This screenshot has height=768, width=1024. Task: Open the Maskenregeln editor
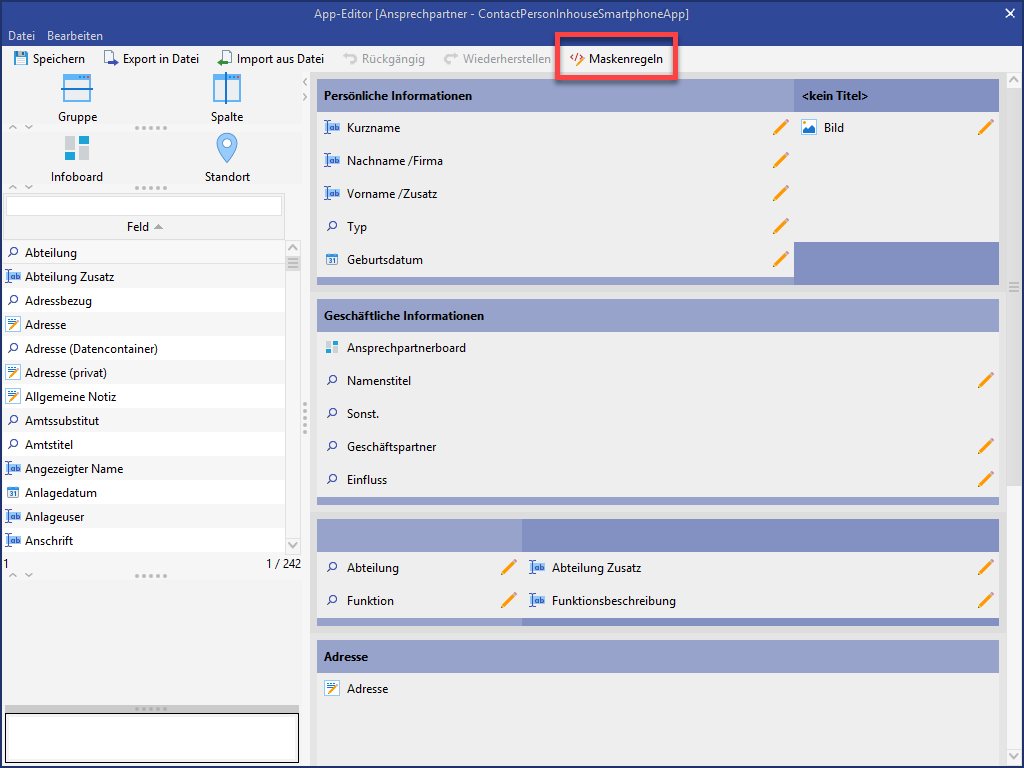[616, 59]
